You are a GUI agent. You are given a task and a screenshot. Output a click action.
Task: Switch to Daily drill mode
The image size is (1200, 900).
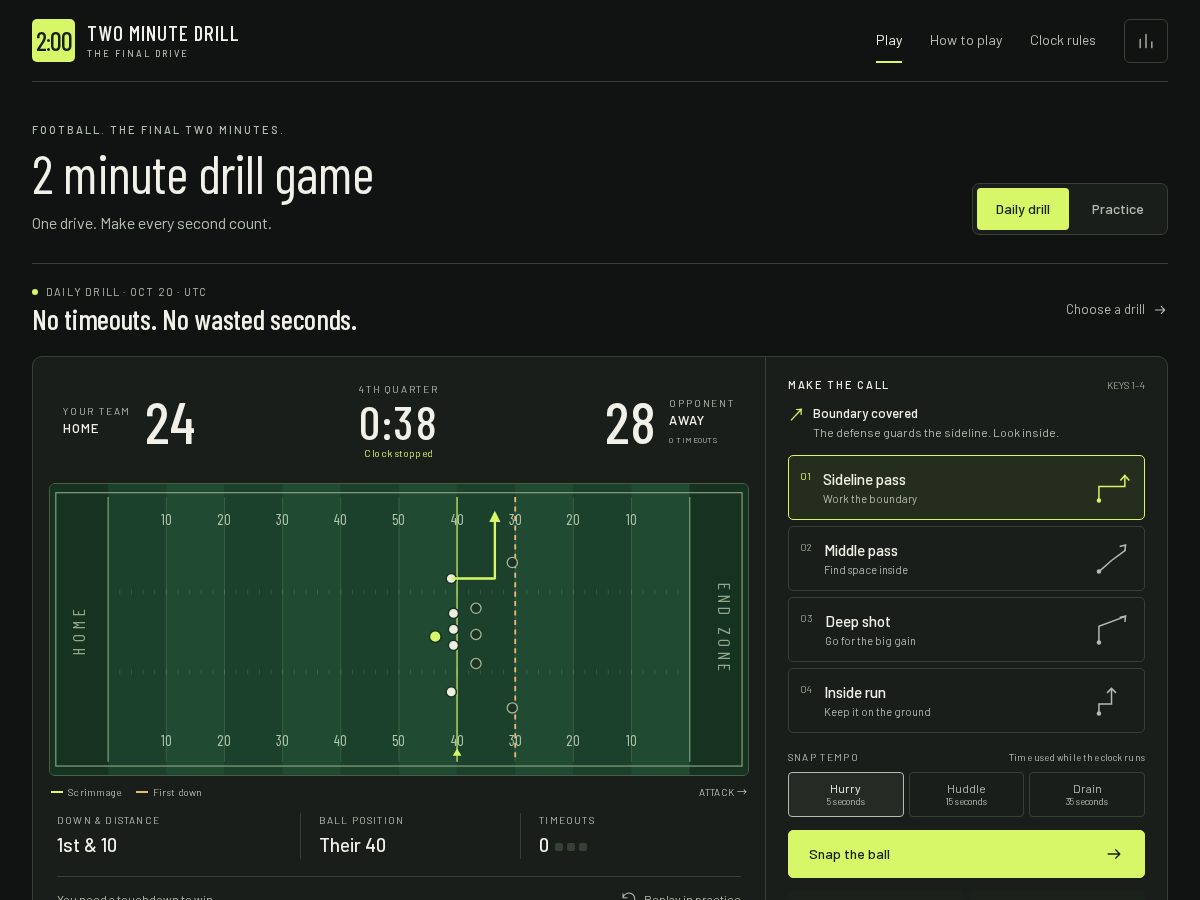[x=1023, y=209]
